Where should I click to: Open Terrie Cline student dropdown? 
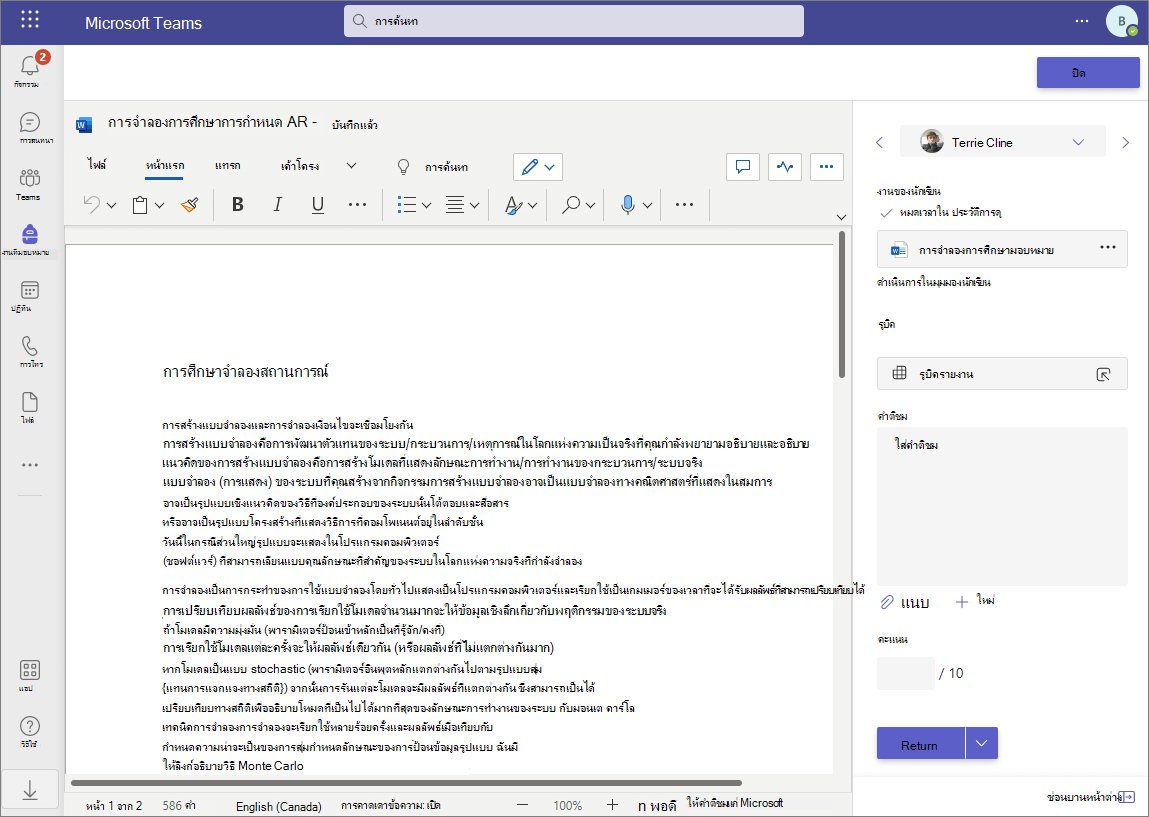click(1002, 141)
